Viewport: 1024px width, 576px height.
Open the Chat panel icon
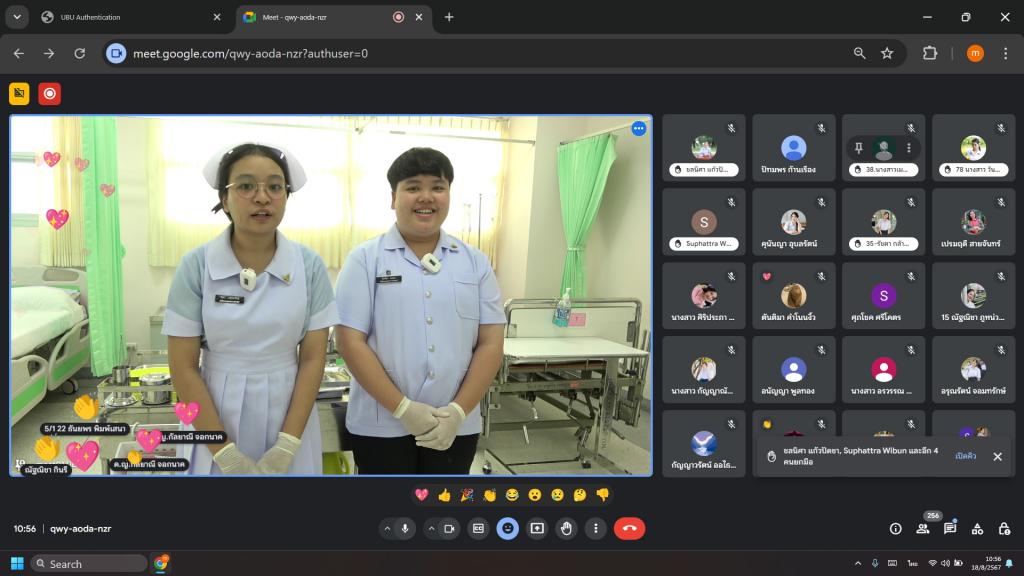(950, 528)
